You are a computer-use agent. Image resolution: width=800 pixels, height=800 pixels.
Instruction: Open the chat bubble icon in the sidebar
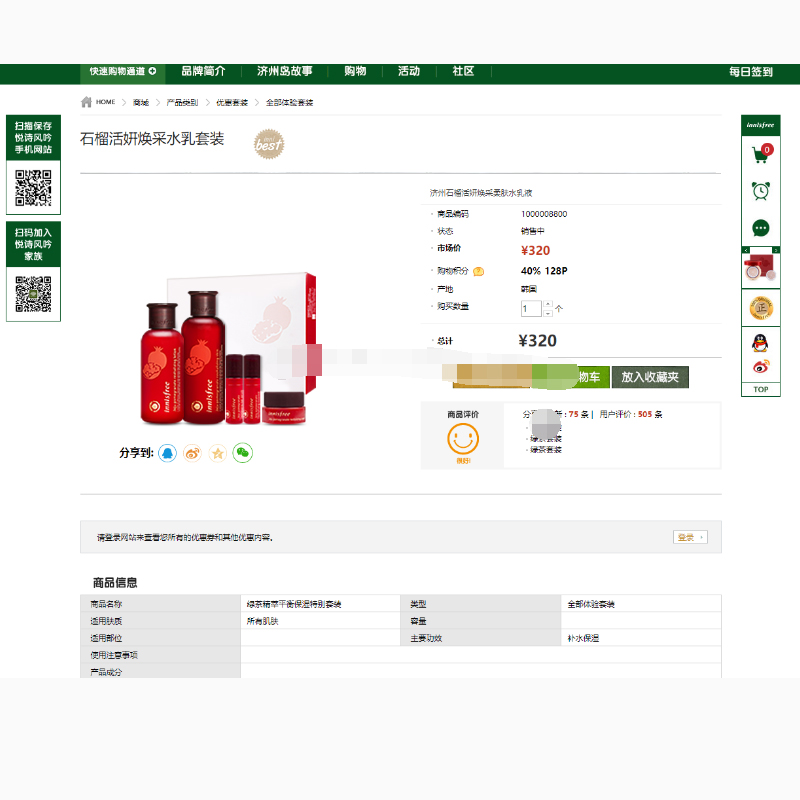(761, 228)
